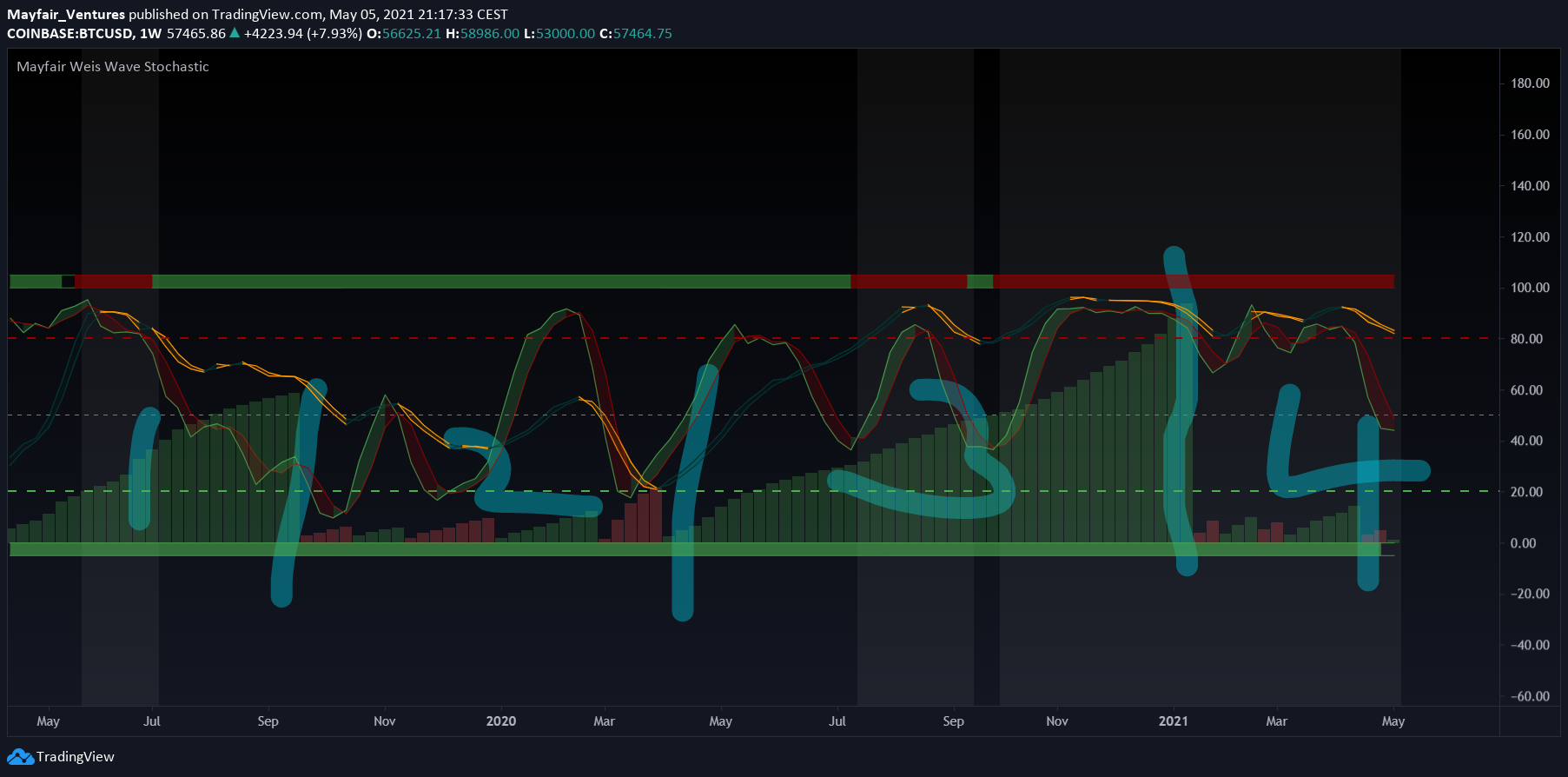Image resolution: width=1568 pixels, height=777 pixels.
Task: Click the 40.00 level on price scale
Action: coord(1526,441)
